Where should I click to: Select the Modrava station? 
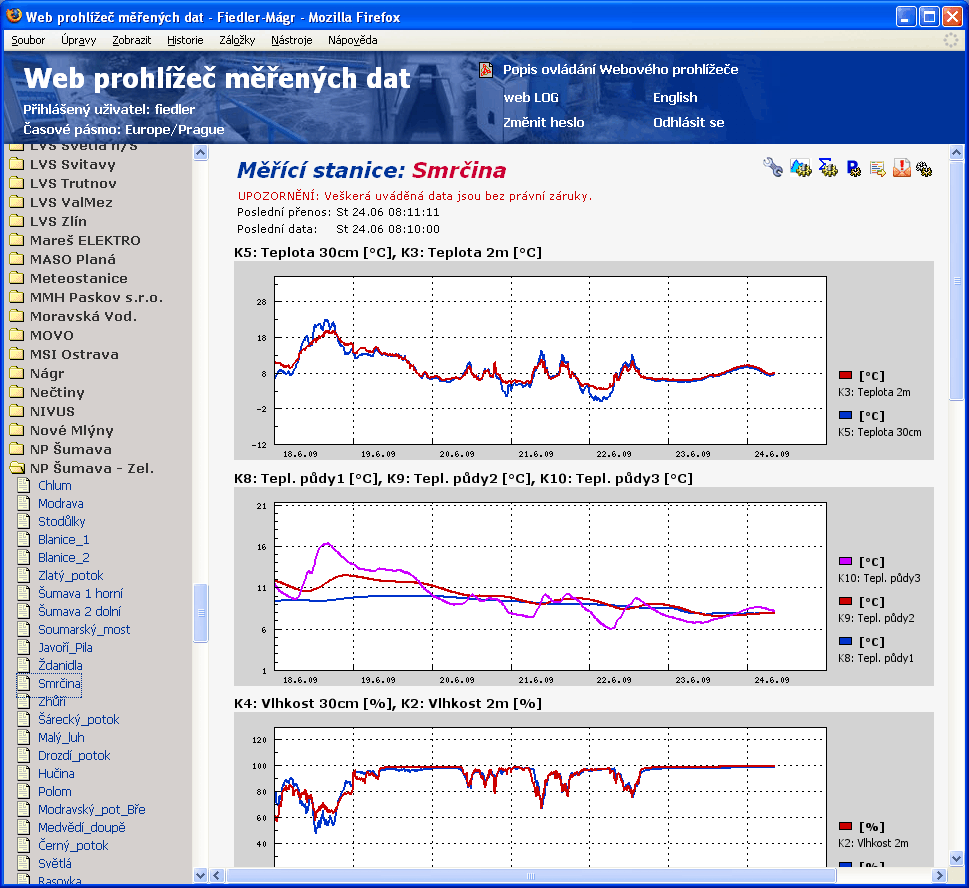tap(61, 504)
